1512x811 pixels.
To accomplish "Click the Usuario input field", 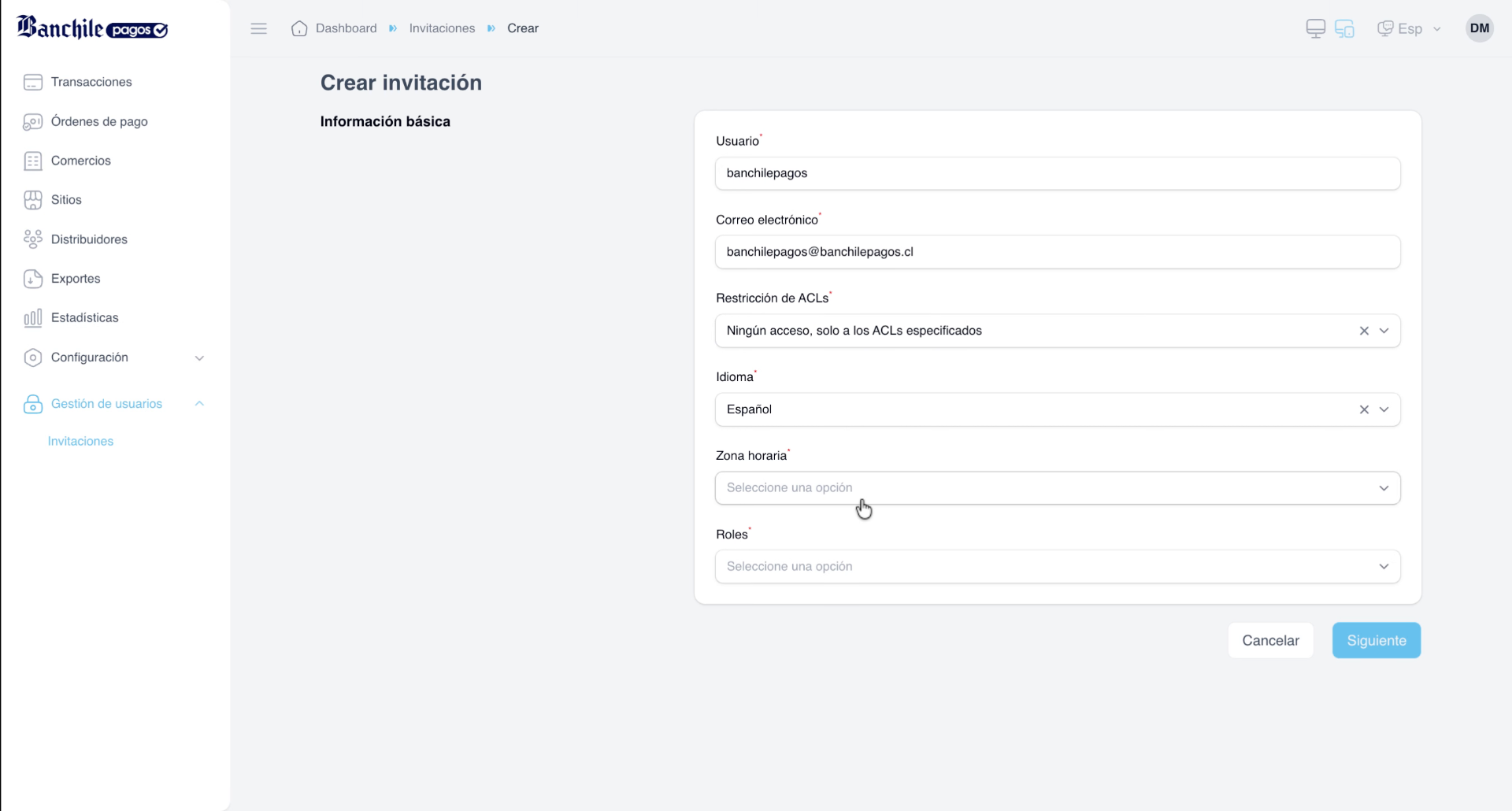I will pyautogui.click(x=1058, y=173).
